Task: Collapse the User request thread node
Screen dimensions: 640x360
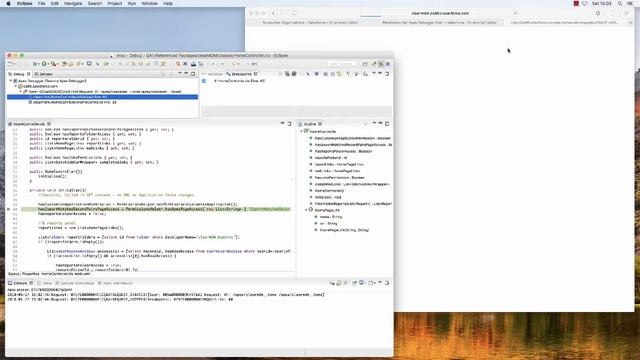Action: [20, 91]
